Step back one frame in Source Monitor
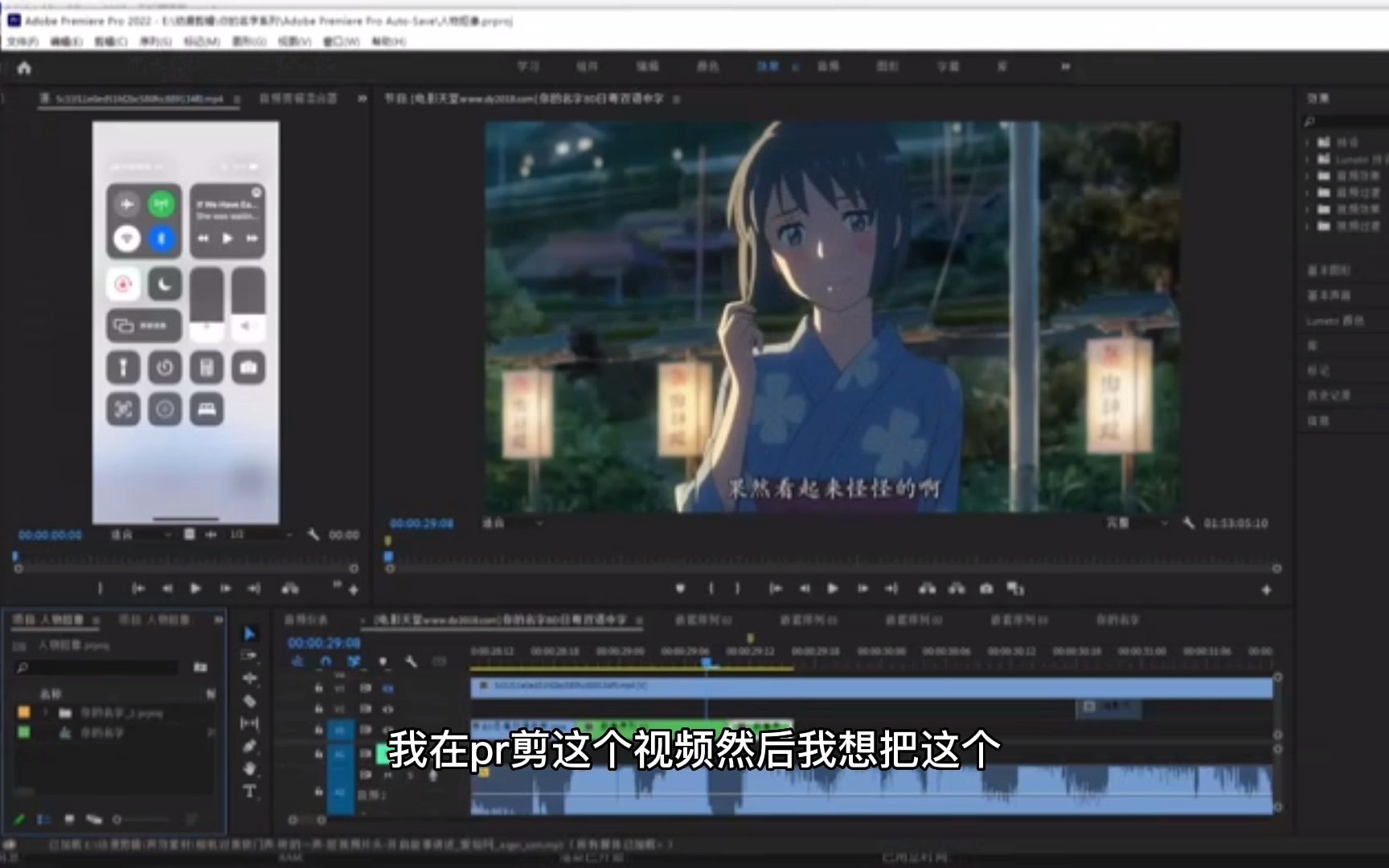The image size is (1389, 868). pyautogui.click(x=167, y=589)
